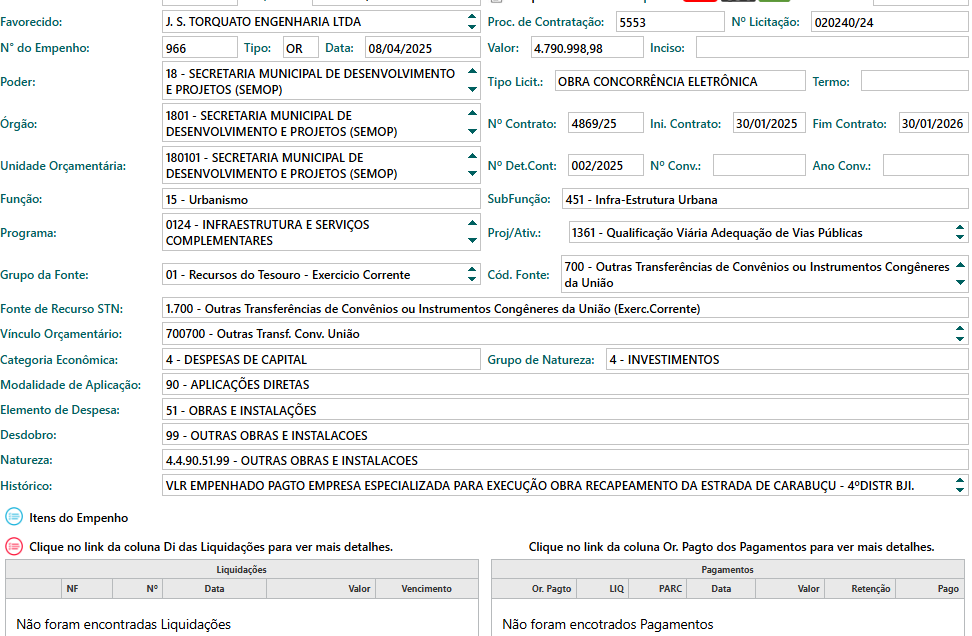Click the LIQ column header in Pagamentos
The height and width of the screenshot is (636, 972).
click(603, 588)
